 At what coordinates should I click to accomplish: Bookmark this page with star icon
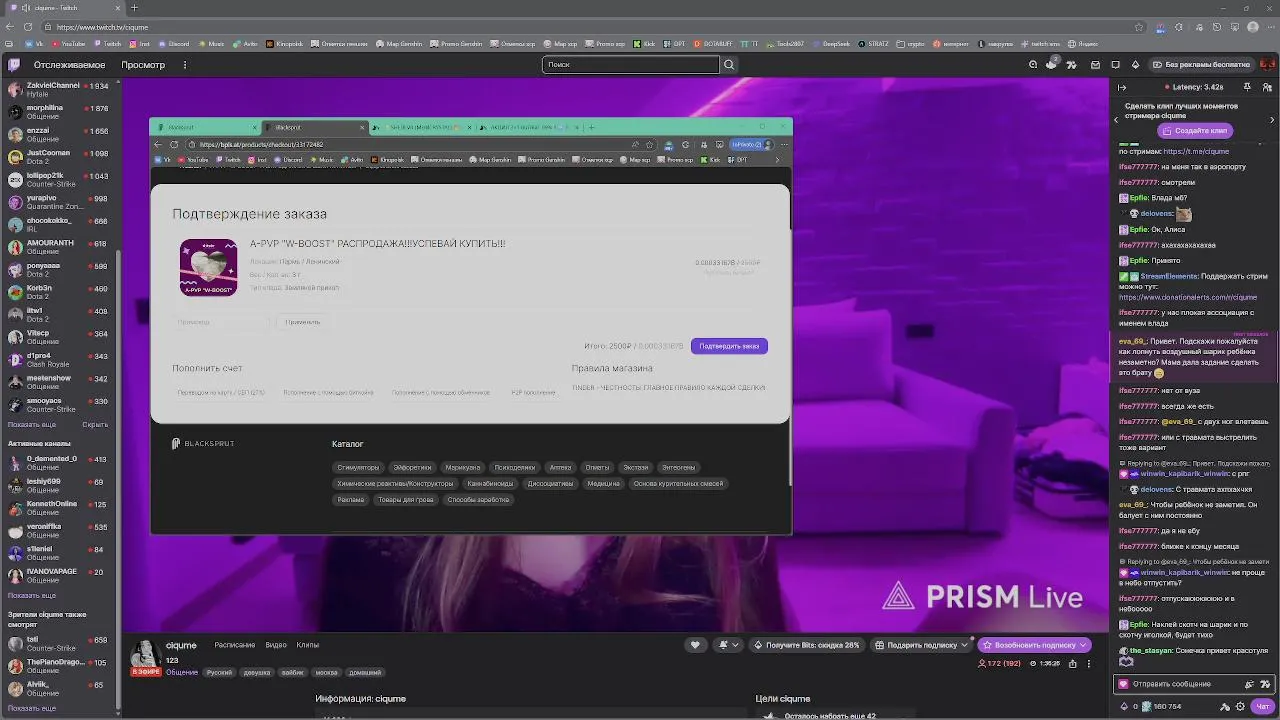click(x=1139, y=27)
